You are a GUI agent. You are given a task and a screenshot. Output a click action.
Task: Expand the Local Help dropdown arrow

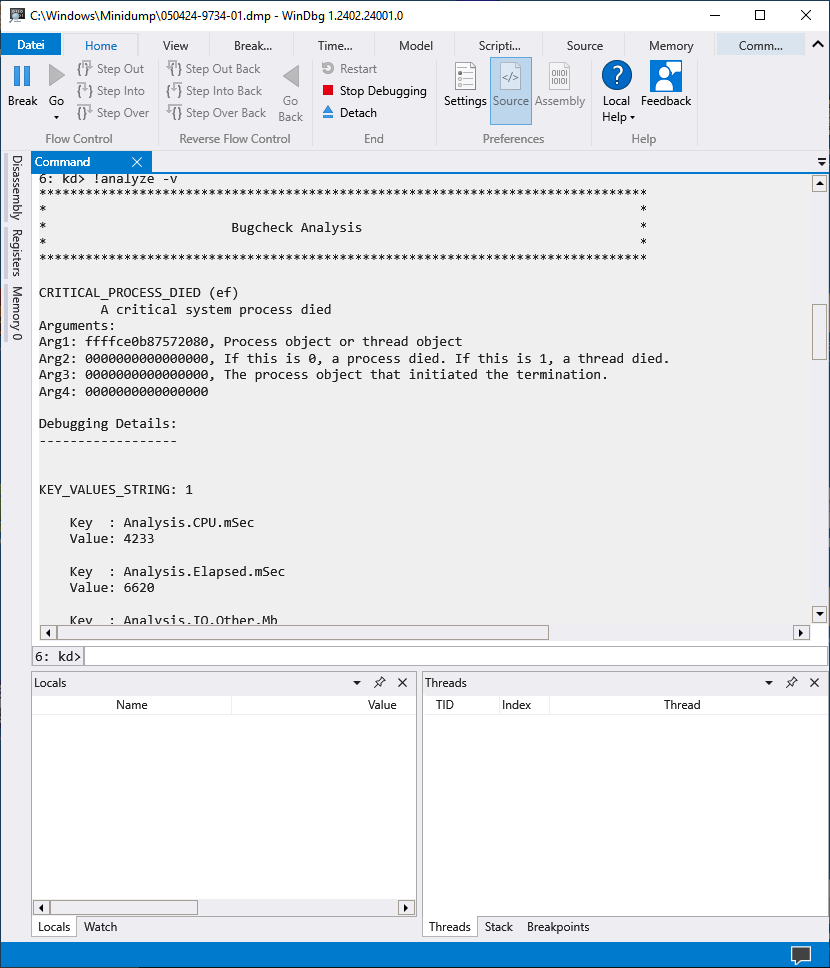point(632,117)
